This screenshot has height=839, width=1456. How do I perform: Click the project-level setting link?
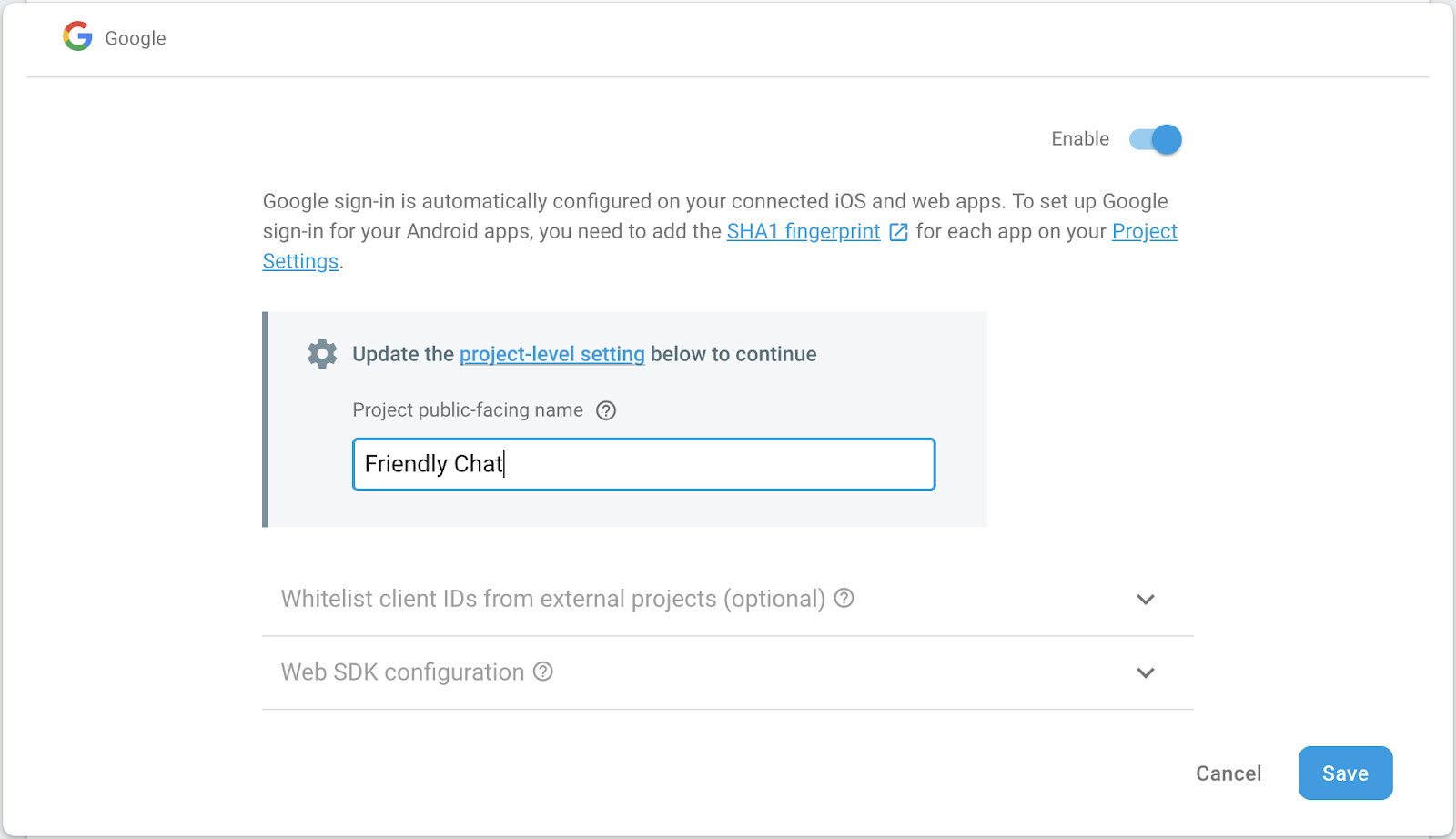click(x=551, y=354)
